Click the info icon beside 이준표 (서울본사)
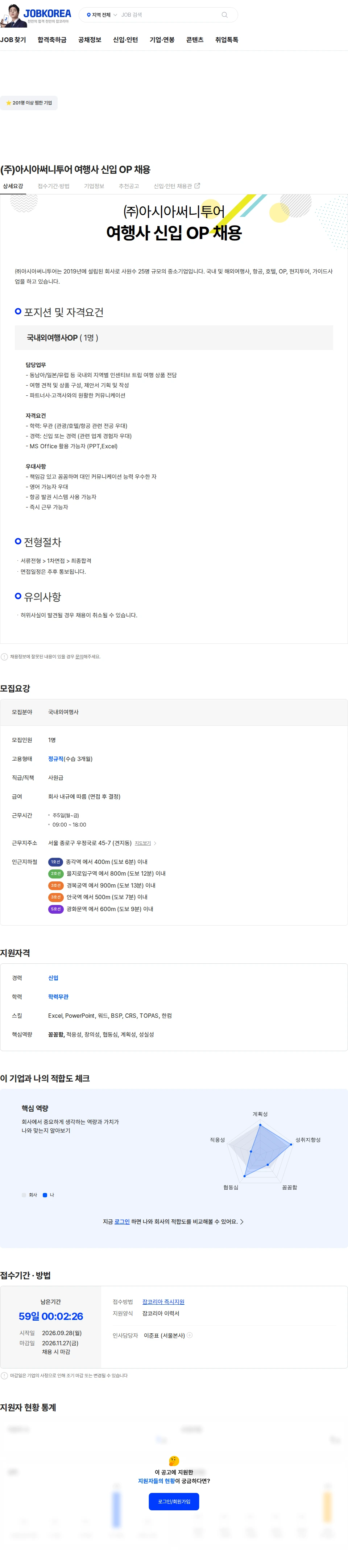The image size is (348, 1568). [190, 1336]
